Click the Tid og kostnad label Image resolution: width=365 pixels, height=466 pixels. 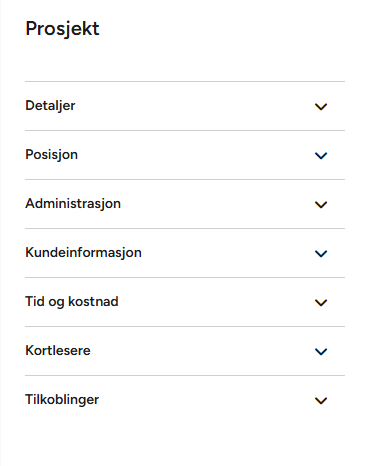(x=72, y=302)
